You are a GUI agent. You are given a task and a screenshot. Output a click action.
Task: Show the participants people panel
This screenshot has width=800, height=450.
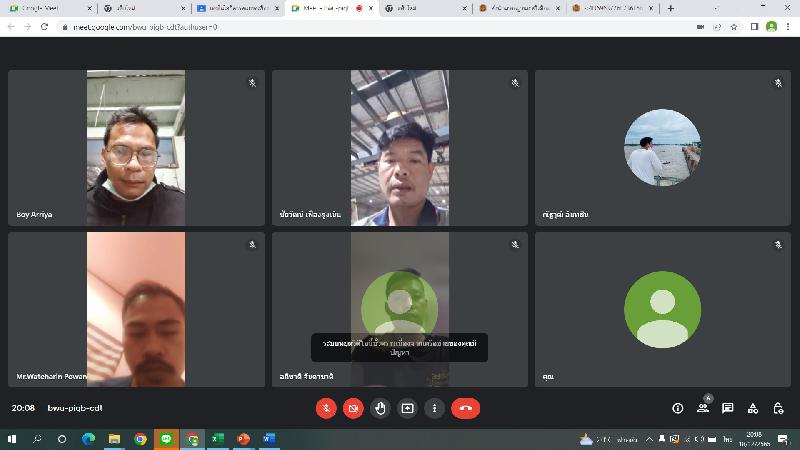[x=703, y=408]
